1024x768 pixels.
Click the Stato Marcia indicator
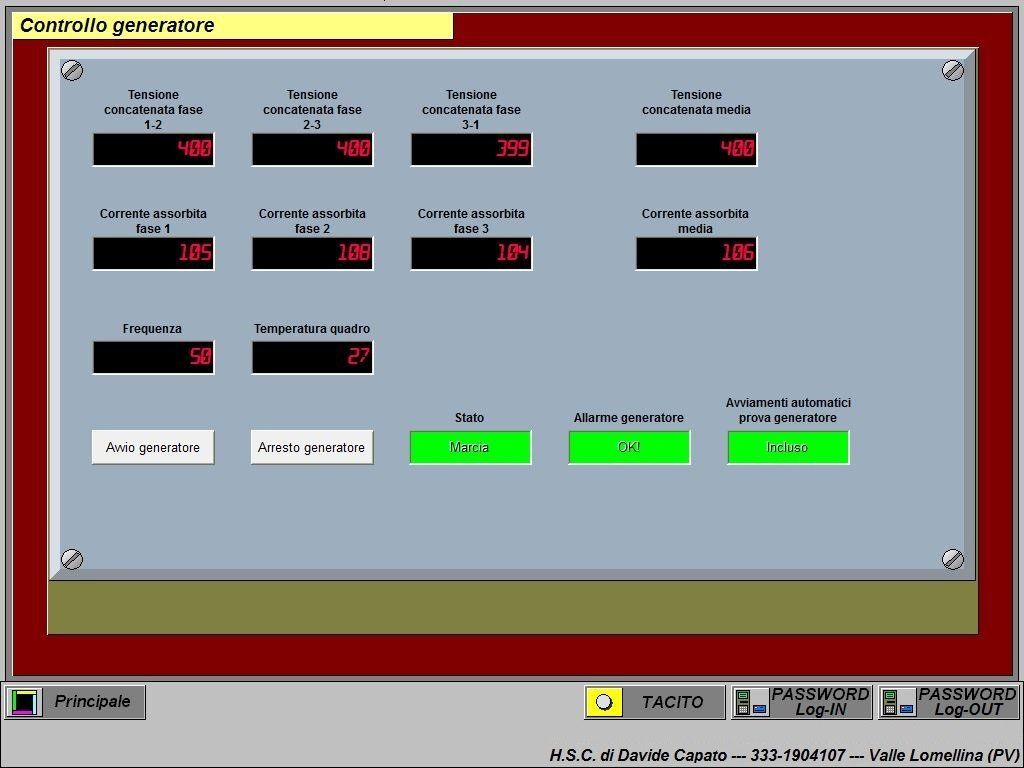[x=470, y=447]
